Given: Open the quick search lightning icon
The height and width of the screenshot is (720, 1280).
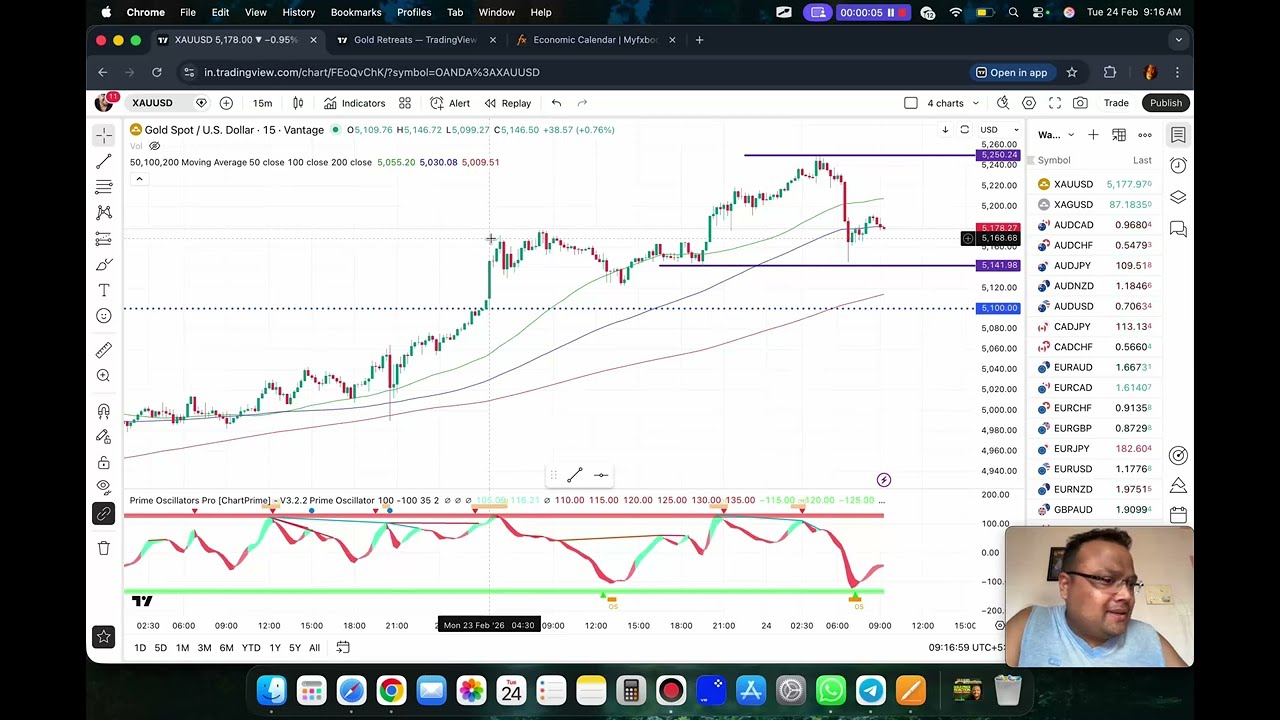Looking at the screenshot, I should point(1003,103).
